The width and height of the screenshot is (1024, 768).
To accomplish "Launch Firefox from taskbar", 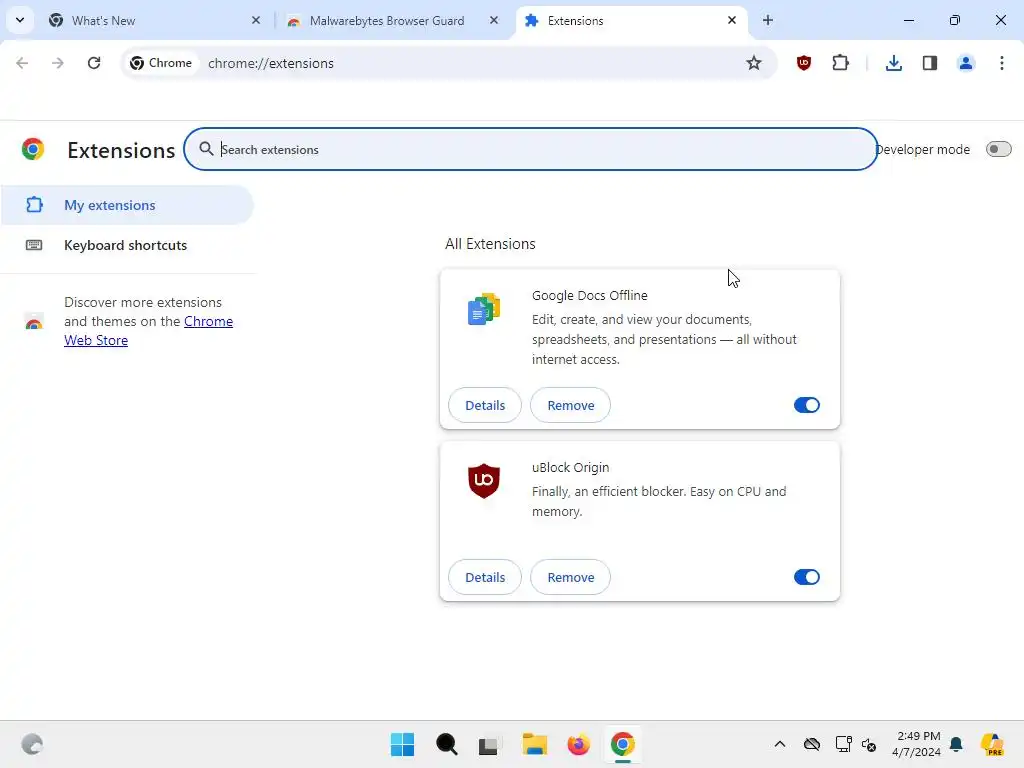I will (578, 744).
